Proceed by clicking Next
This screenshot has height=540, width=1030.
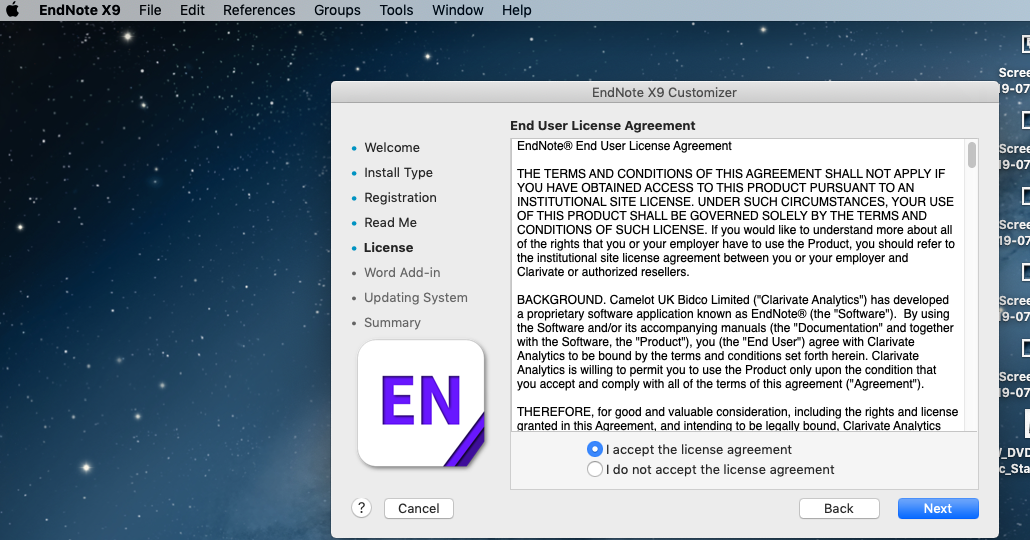(937, 508)
